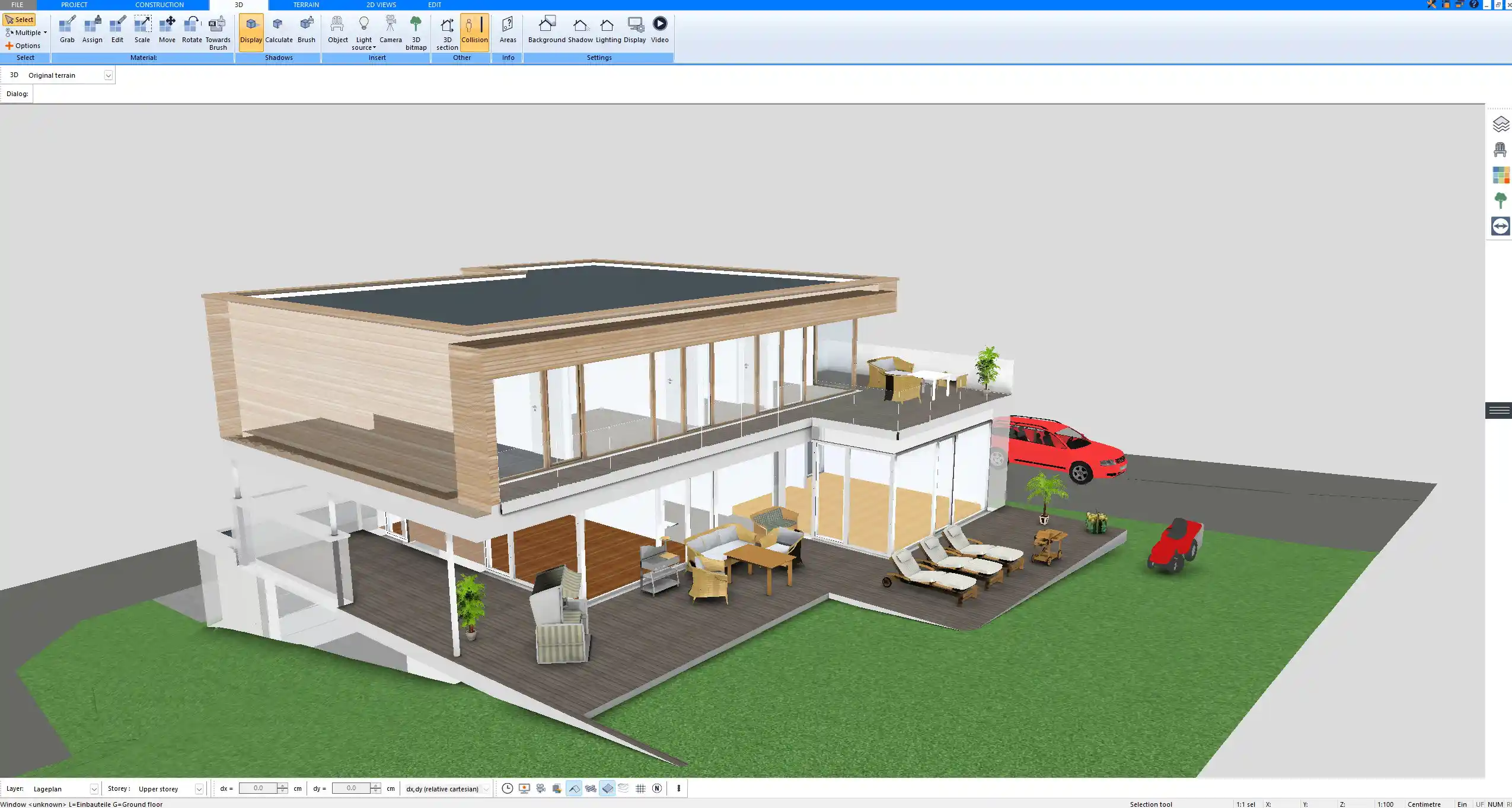
Task: Insert a 3D Object
Action: (x=338, y=30)
